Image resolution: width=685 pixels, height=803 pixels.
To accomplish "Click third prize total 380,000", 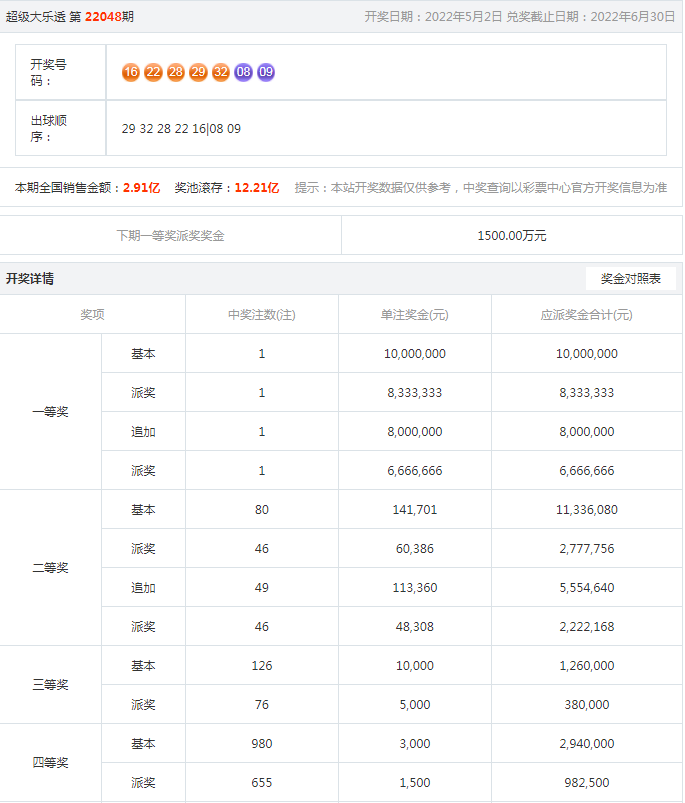I will point(587,705).
